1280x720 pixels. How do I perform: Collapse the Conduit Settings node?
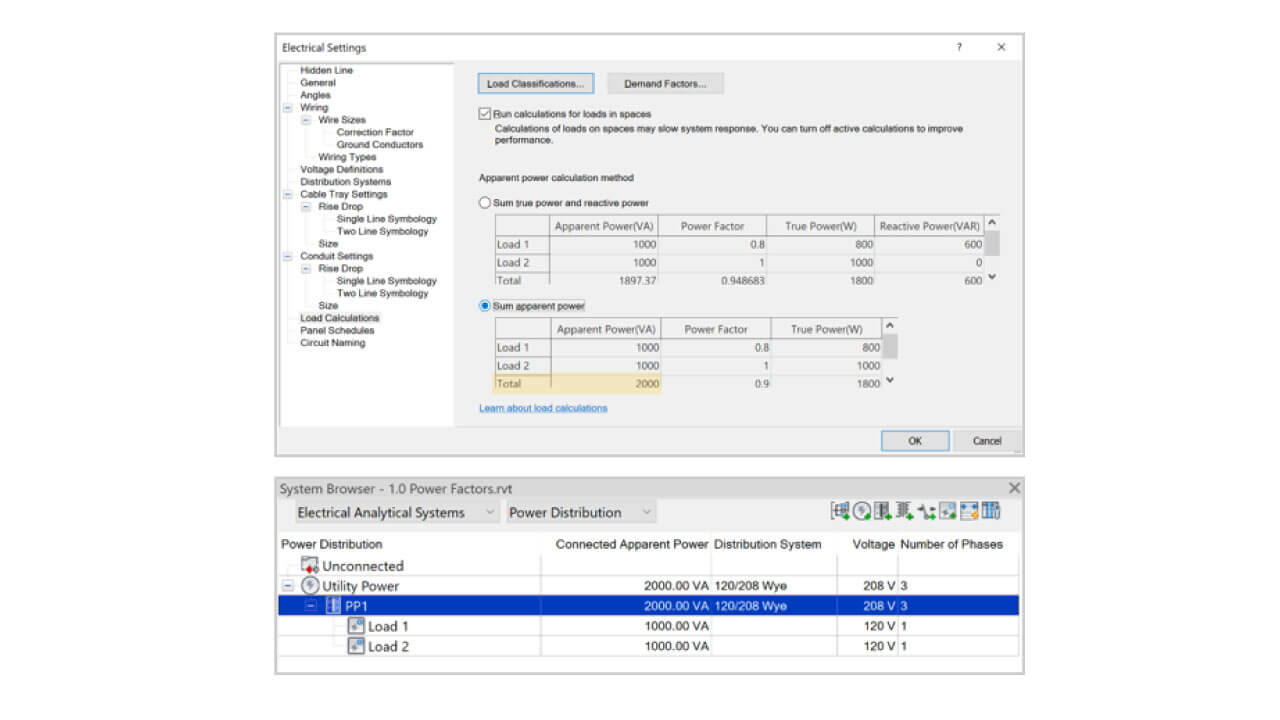coord(288,256)
